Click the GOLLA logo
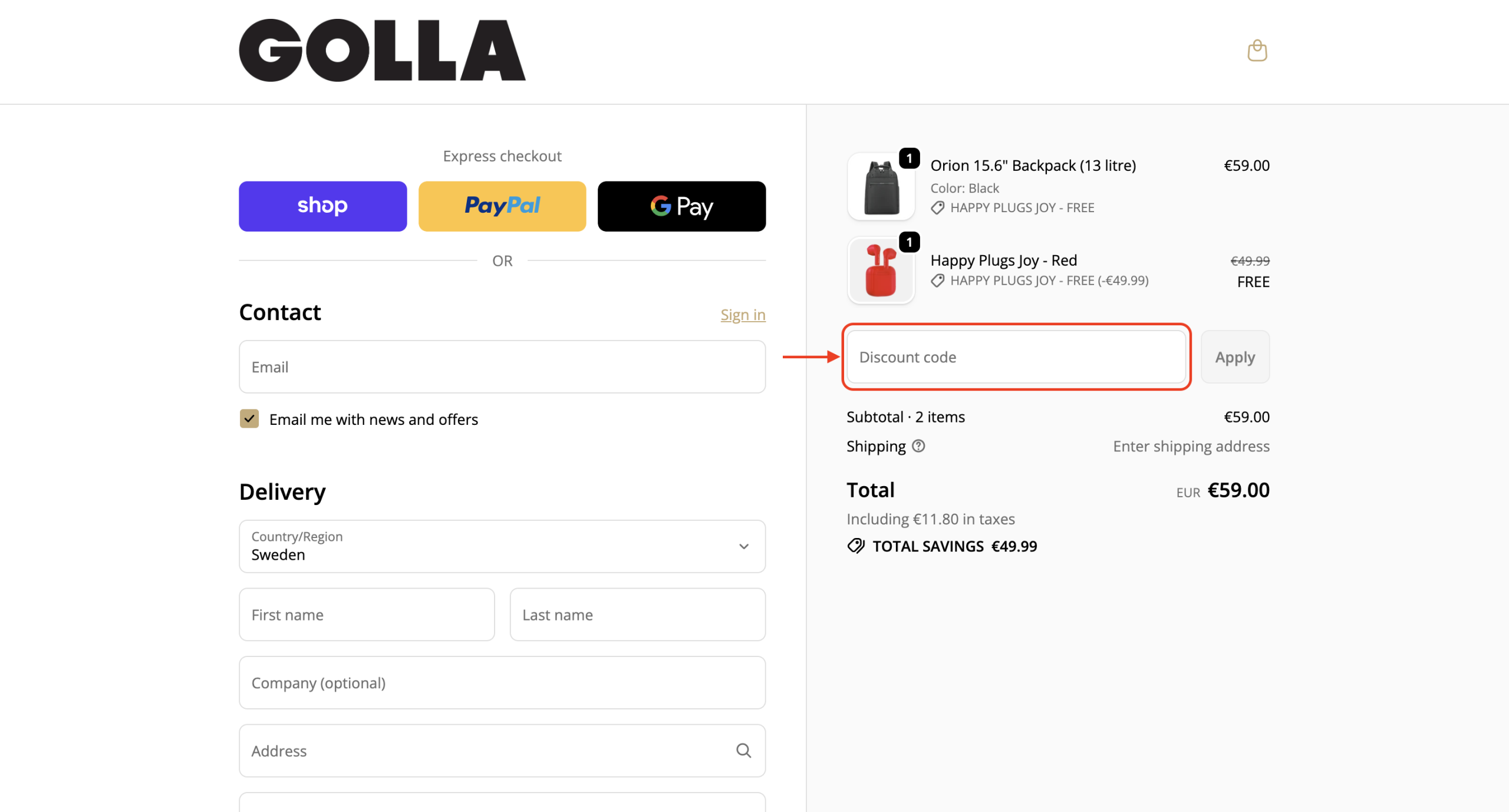Viewport: 1509px width, 812px height. tap(382, 51)
